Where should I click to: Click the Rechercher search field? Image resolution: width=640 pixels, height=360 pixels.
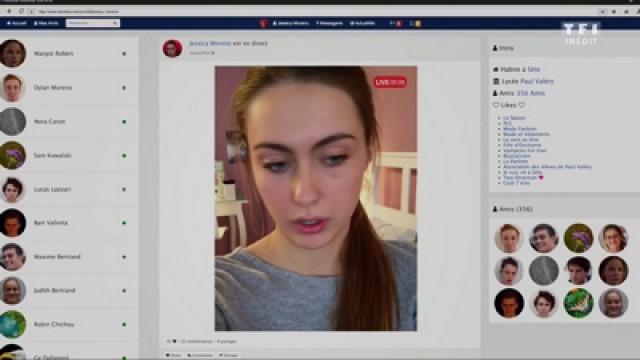89,23
